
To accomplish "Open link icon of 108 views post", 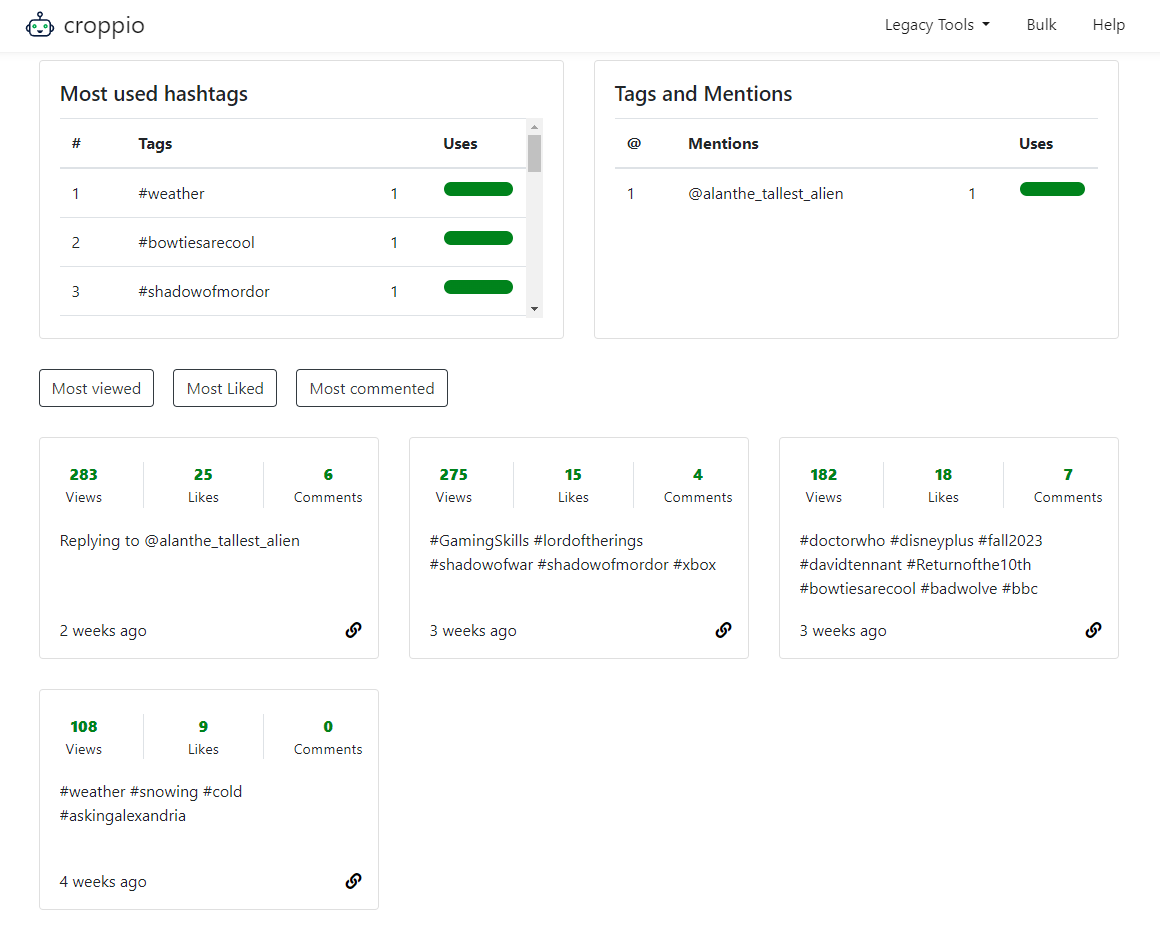I will pyautogui.click(x=354, y=881).
